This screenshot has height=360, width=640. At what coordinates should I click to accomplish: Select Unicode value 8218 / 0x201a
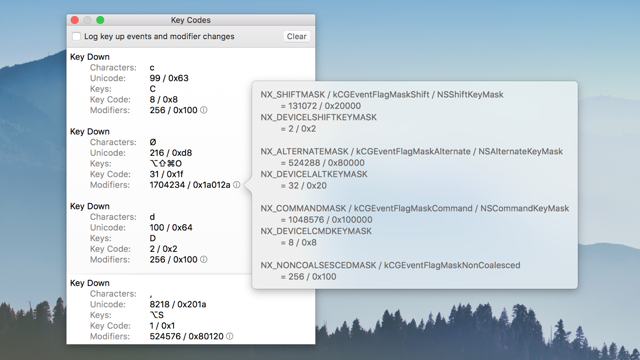pos(178,304)
